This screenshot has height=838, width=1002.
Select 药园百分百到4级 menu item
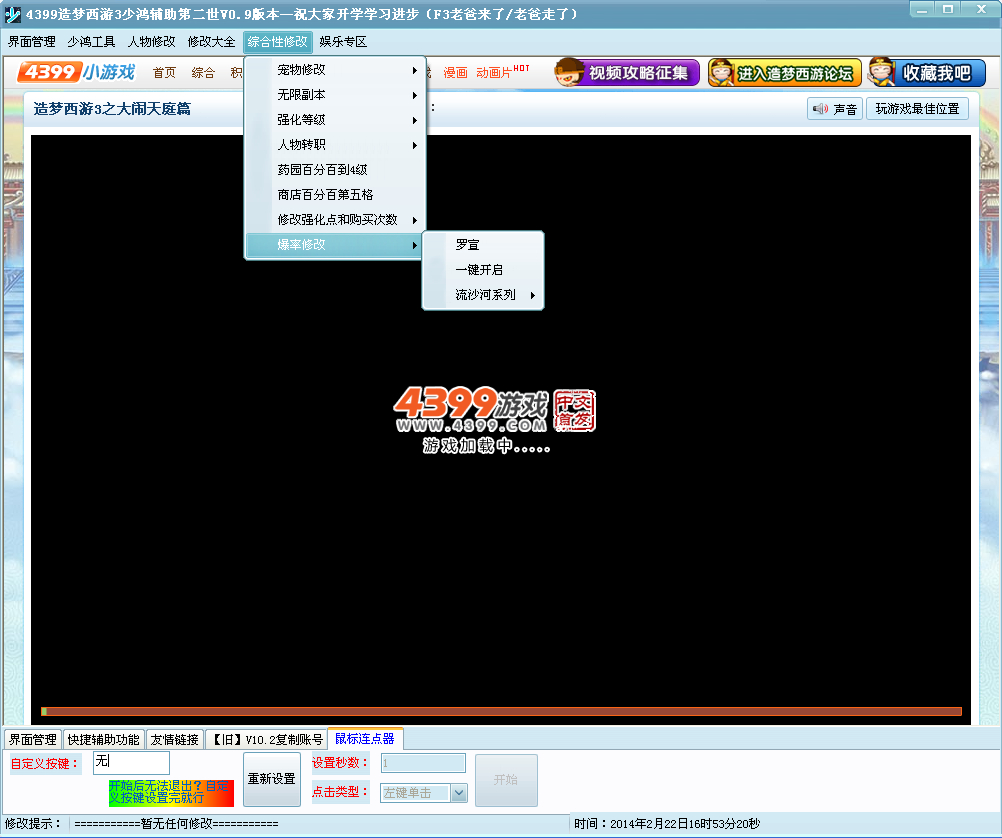(x=334, y=169)
